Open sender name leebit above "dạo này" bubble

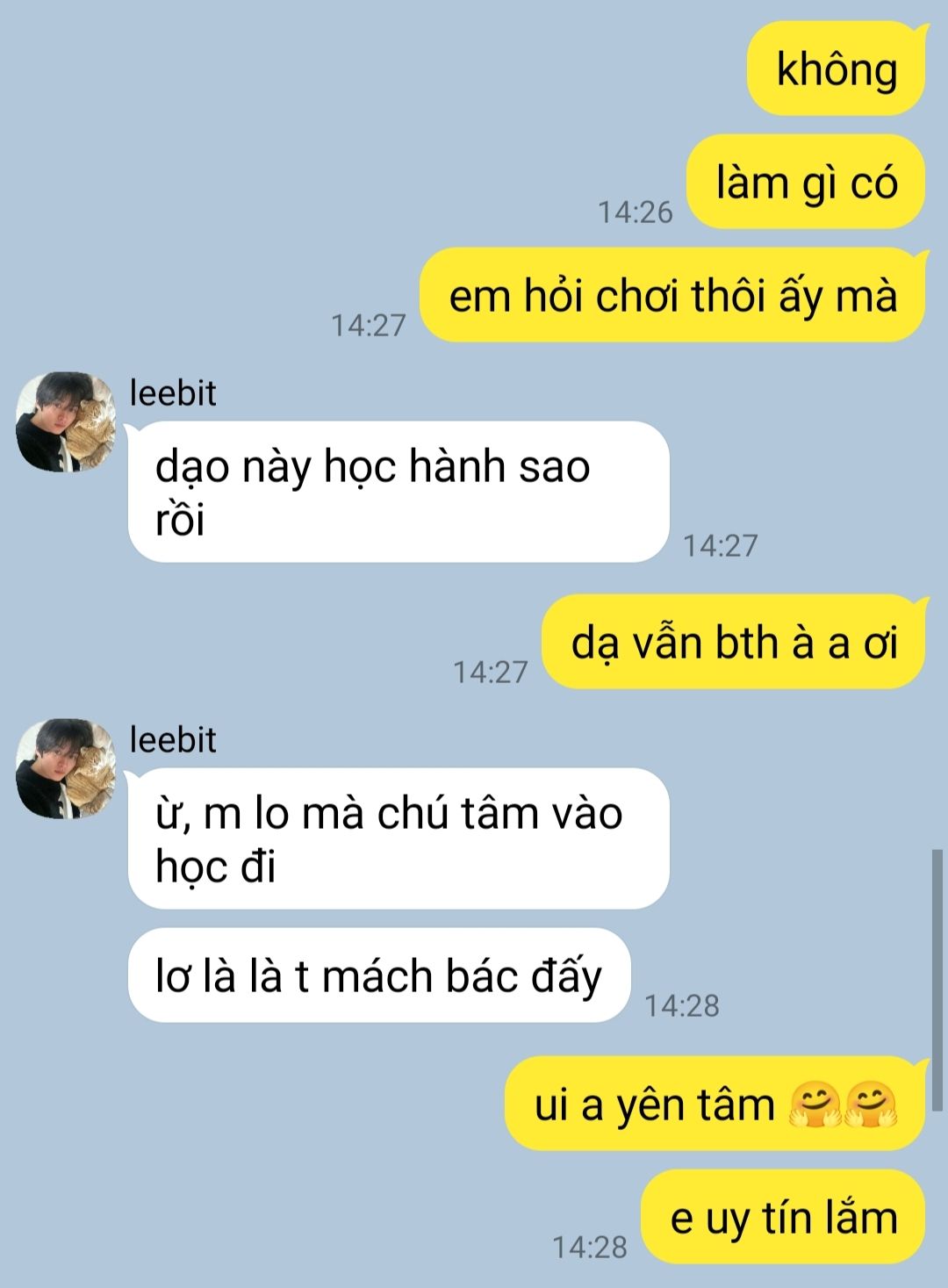172,392
